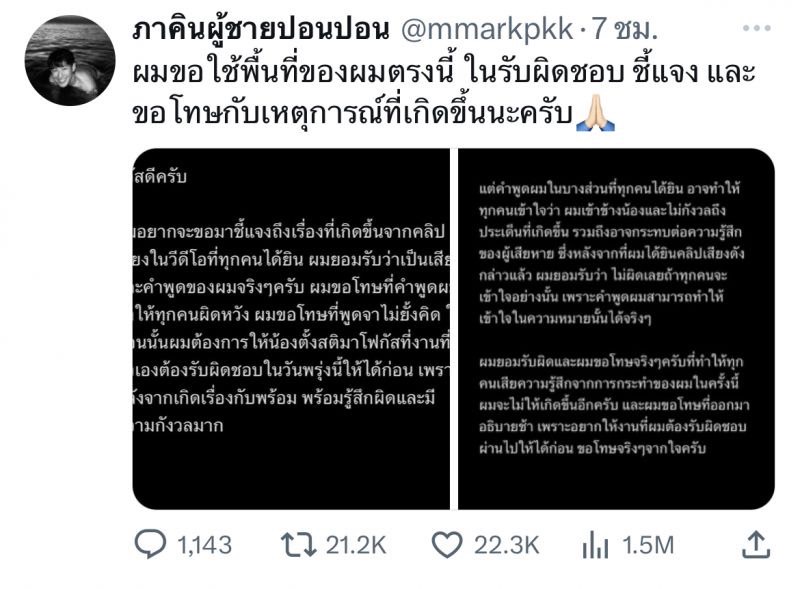Click the reply speech bubble icon
800x589 pixels.
[150, 544]
